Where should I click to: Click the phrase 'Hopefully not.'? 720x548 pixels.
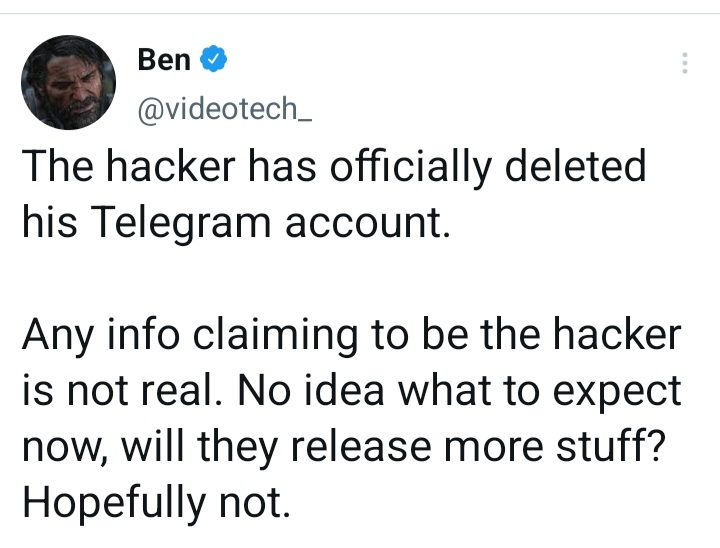point(157,503)
